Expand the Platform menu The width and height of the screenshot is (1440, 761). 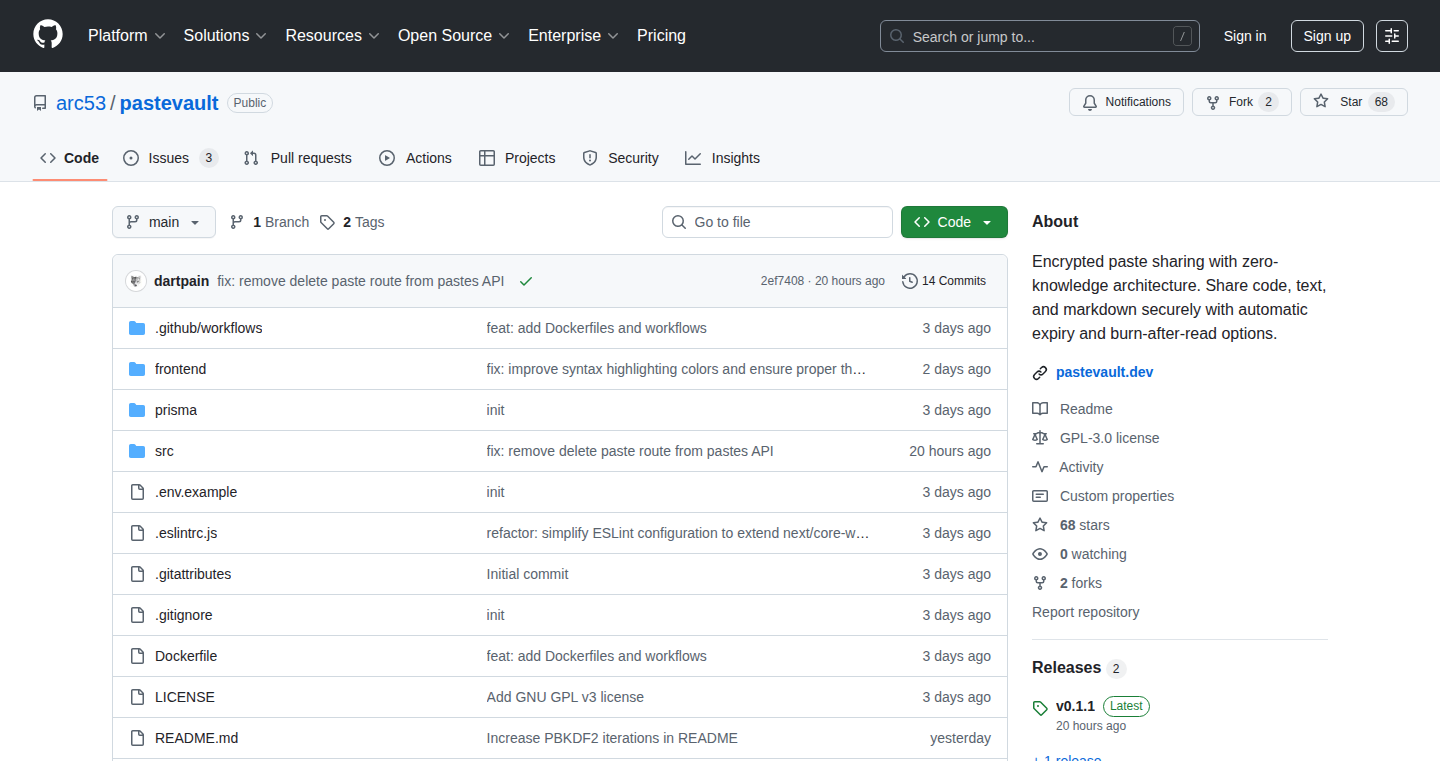tap(125, 36)
